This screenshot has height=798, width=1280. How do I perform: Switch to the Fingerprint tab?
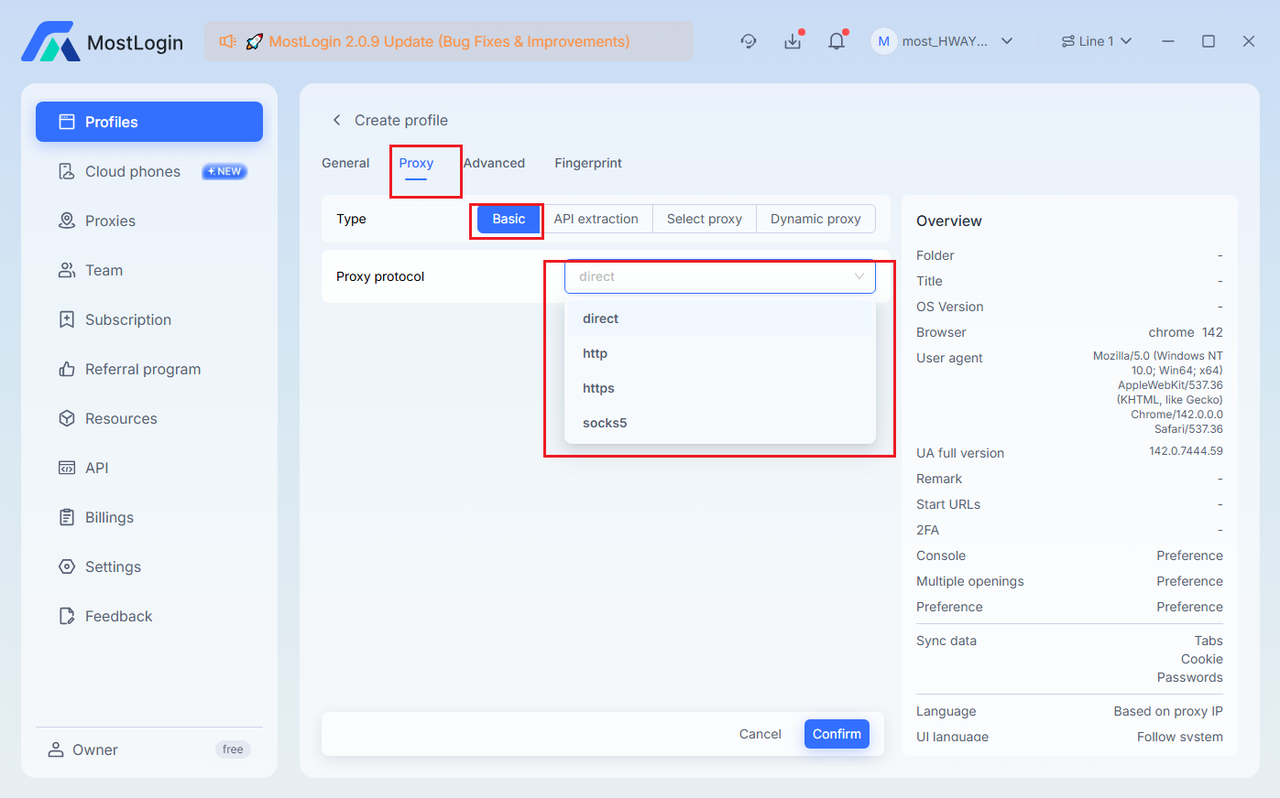pos(588,163)
